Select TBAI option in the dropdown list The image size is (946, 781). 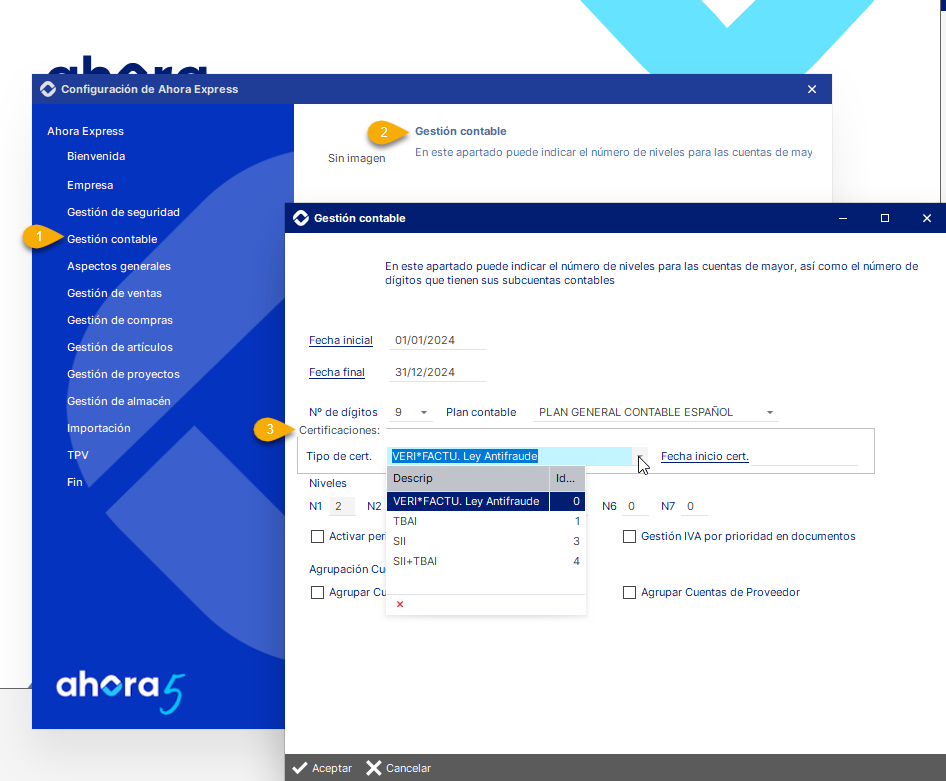click(x=486, y=521)
